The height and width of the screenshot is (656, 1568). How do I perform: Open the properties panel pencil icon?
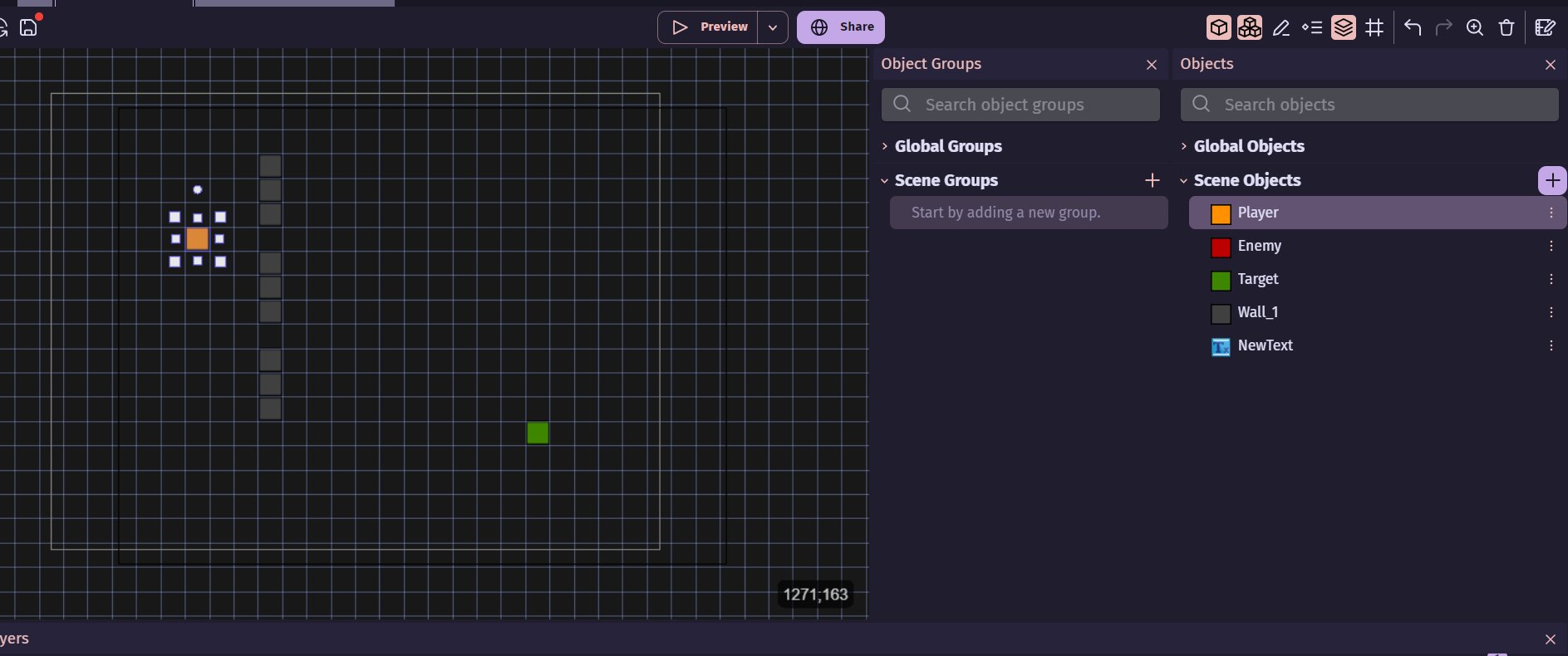pos(1281,27)
